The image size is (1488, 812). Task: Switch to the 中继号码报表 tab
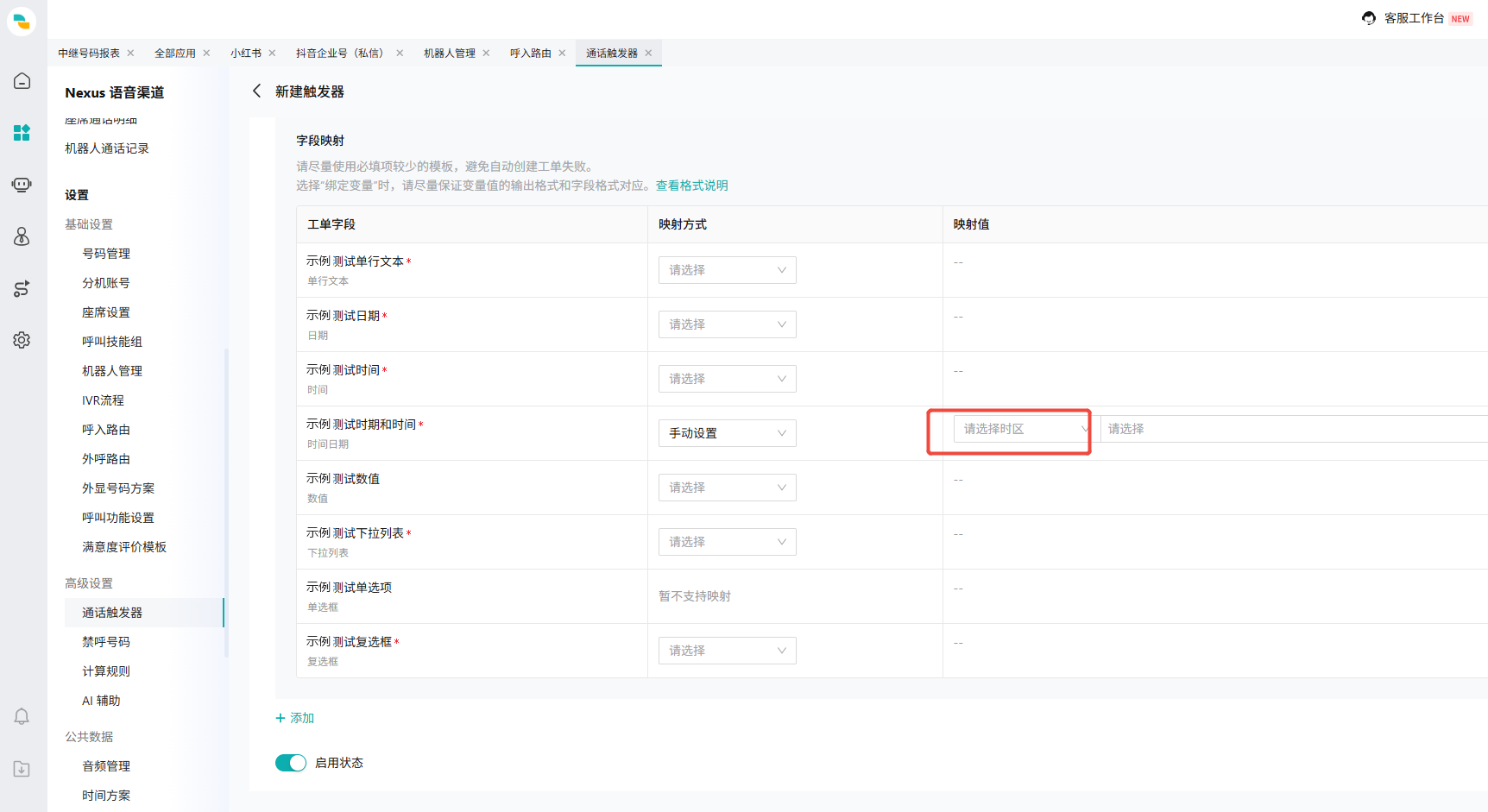click(x=89, y=53)
